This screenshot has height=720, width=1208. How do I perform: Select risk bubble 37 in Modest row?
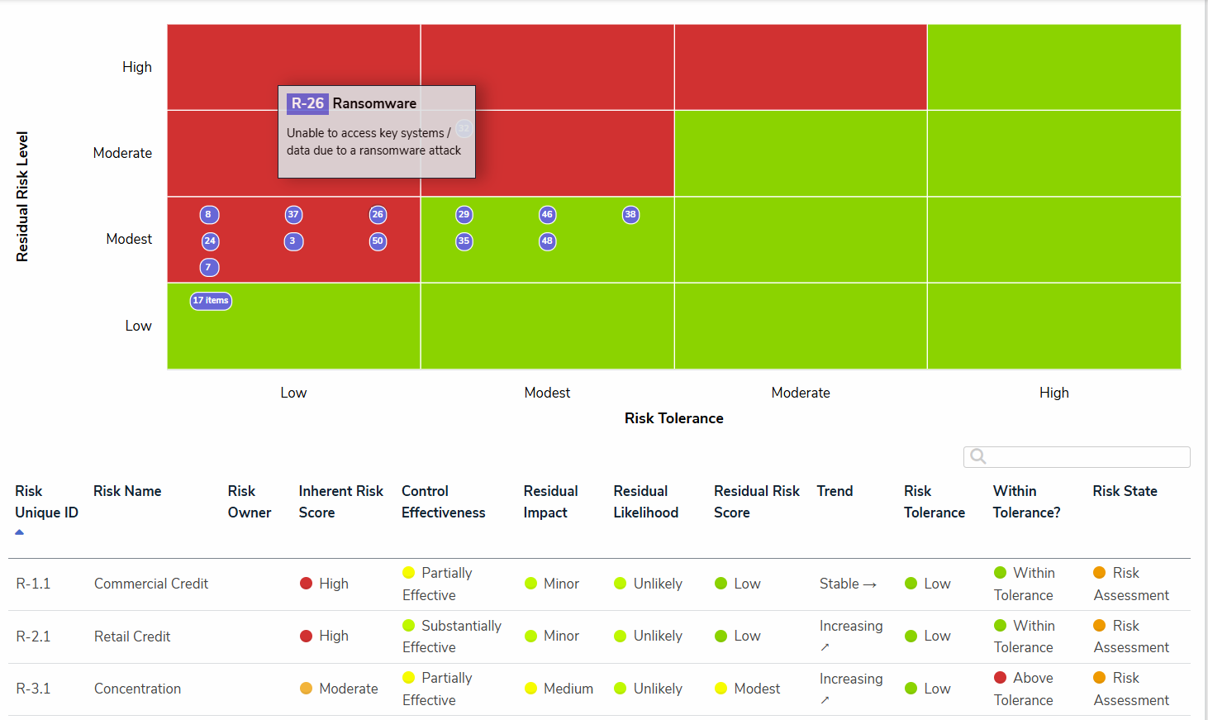pyautogui.click(x=293, y=215)
